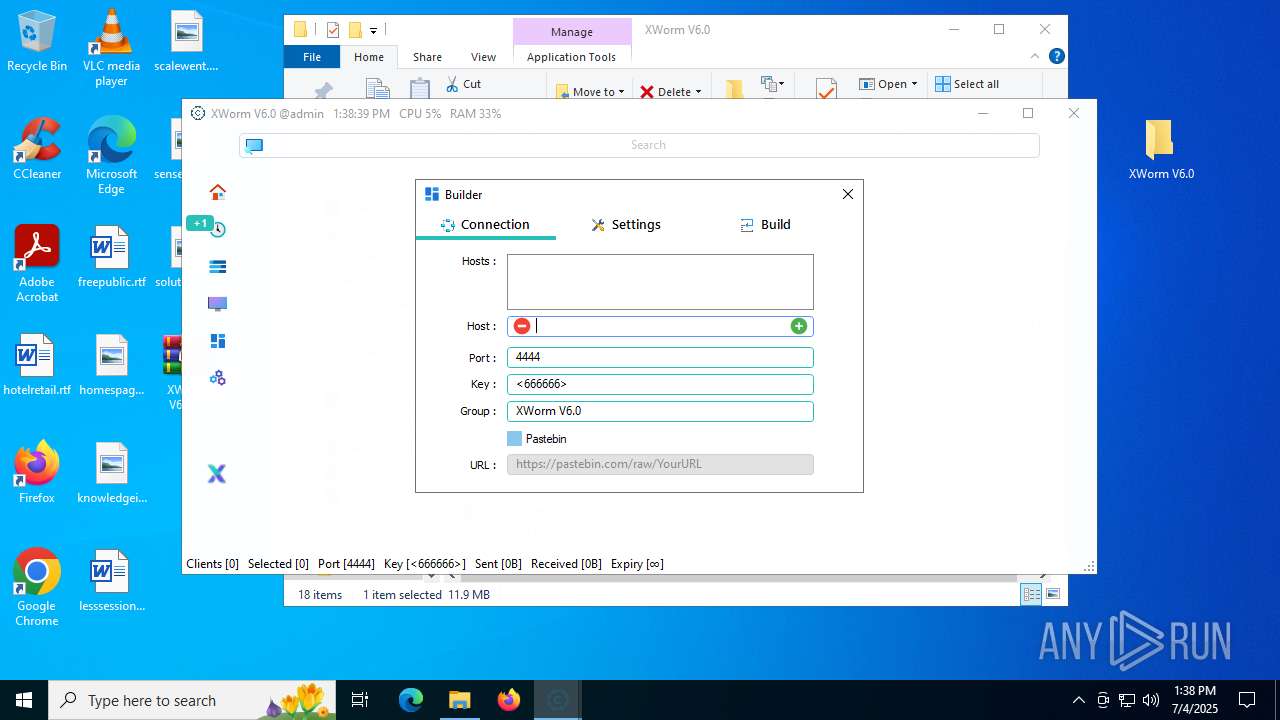Screen dimensions: 1280x720
Task: Edit the Port field showing 4444
Action: (660, 357)
